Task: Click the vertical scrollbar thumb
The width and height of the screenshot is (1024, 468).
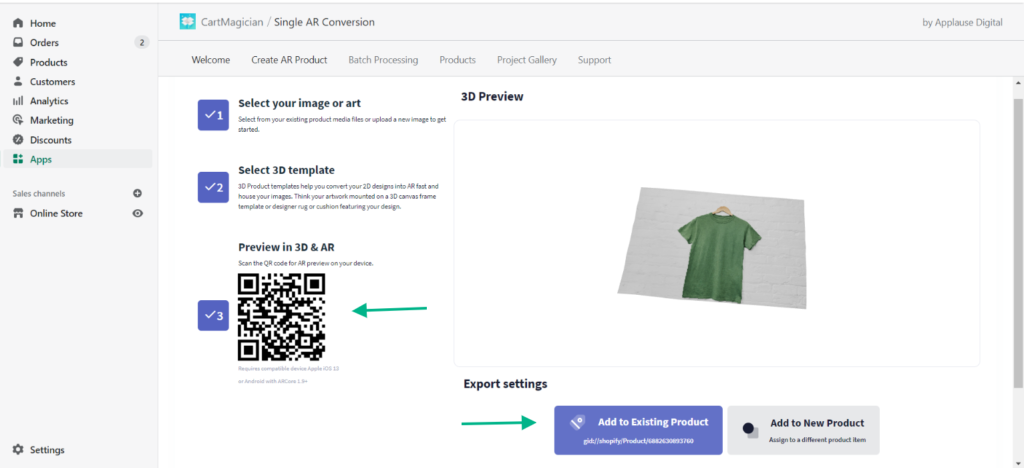Action: [1018, 243]
